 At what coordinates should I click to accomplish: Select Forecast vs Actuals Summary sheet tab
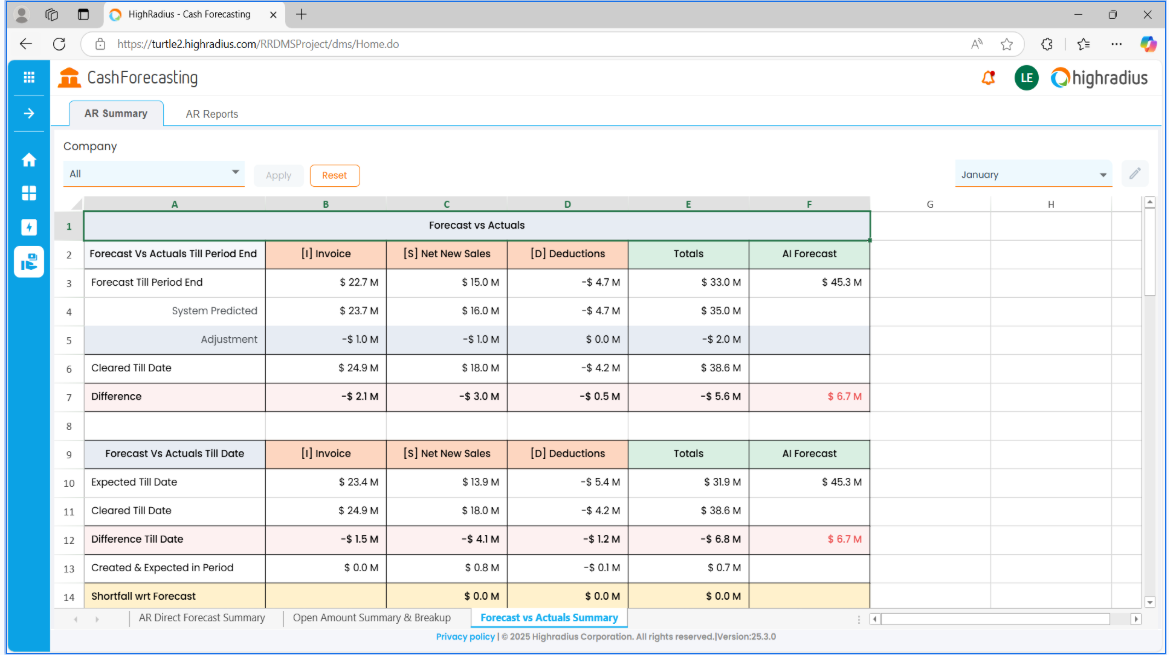549,618
